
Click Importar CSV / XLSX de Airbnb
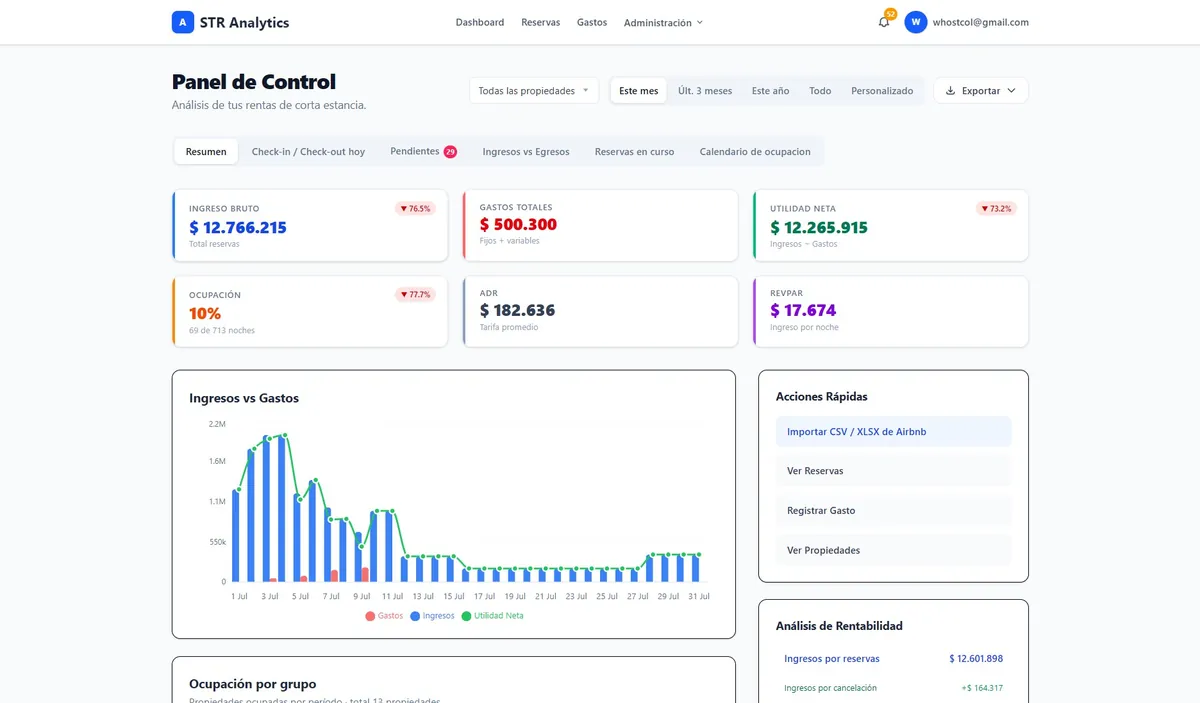click(894, 432)
